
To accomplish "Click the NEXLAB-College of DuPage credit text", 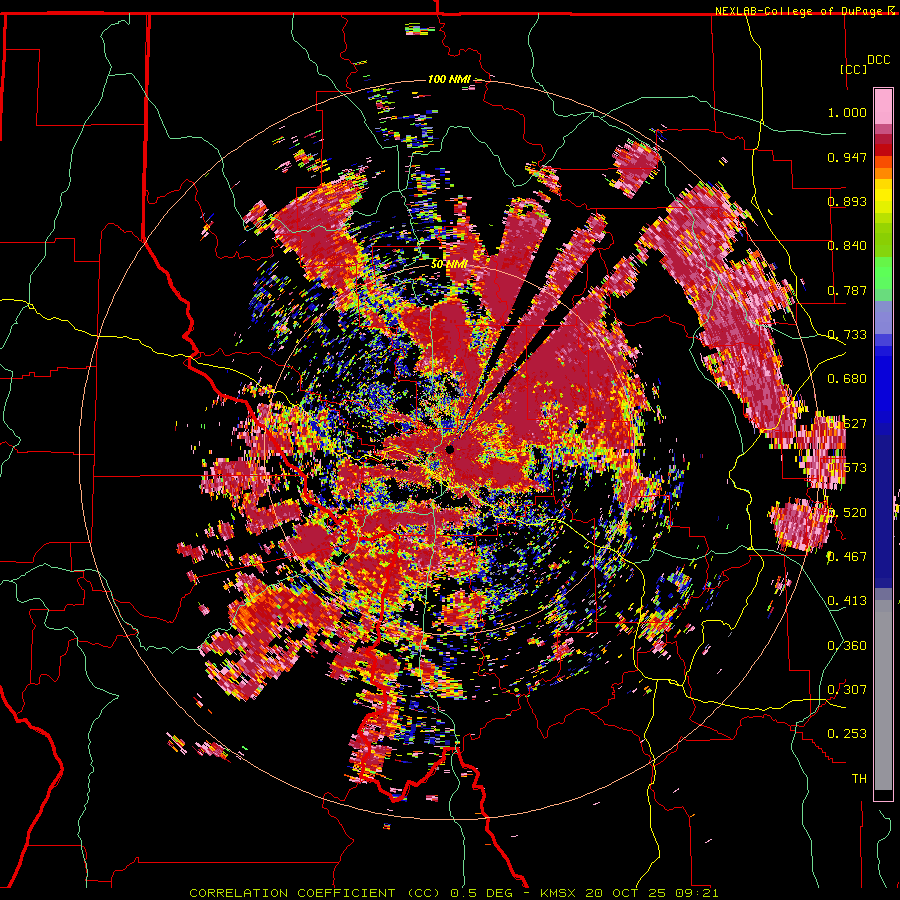I will coord(800,11).
